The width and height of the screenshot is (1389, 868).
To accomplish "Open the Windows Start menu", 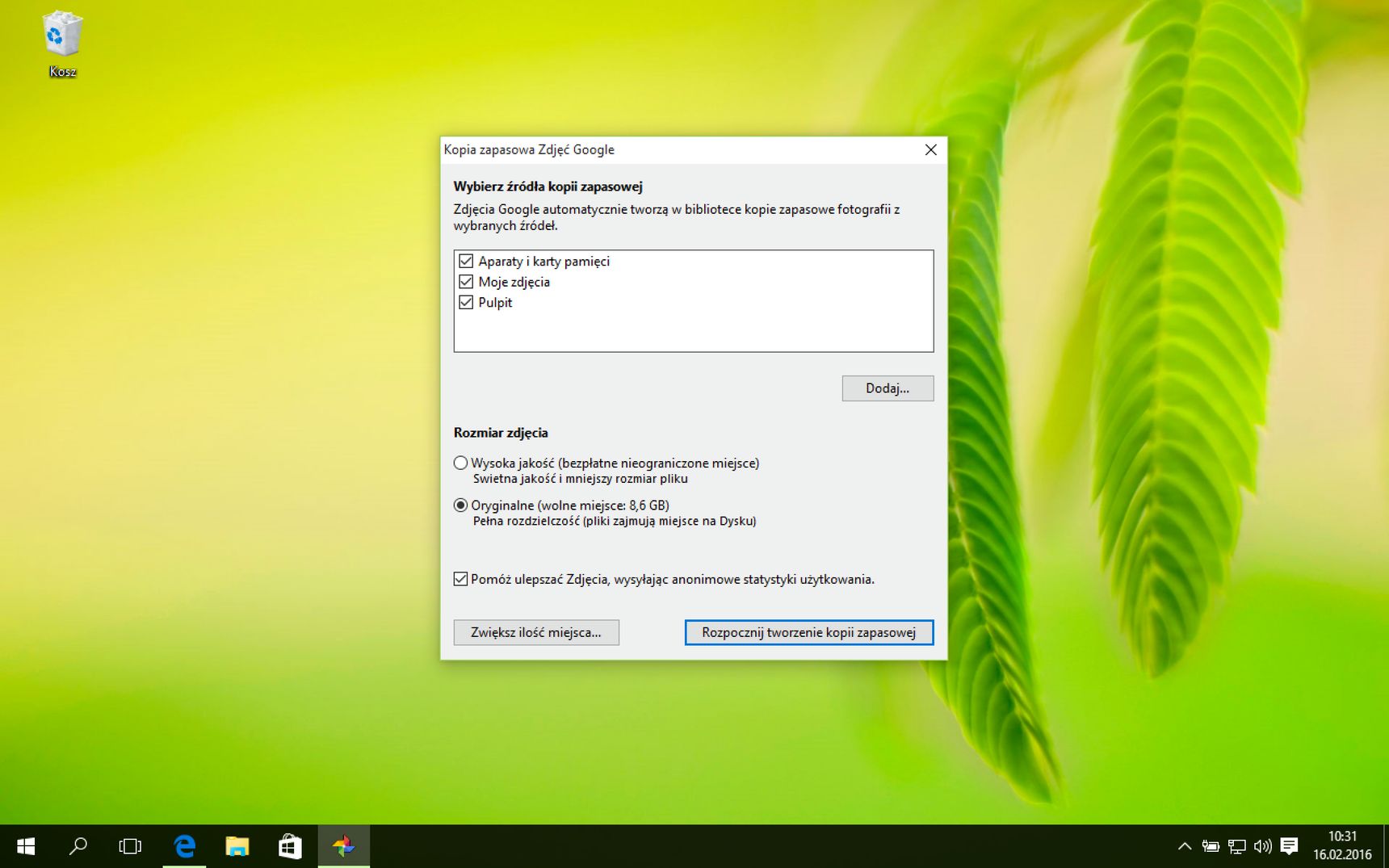I will pyautogui.click(x=26, y=846).
